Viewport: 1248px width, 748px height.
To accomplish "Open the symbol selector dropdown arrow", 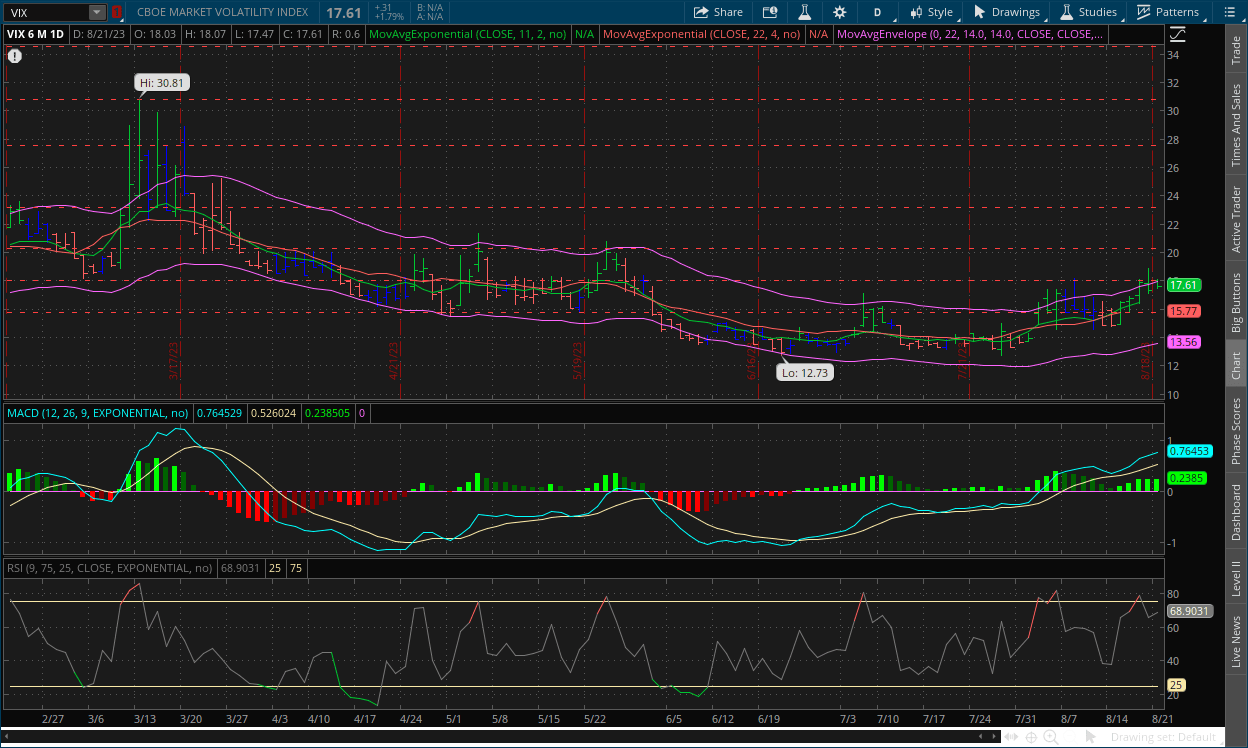I will 97,12.
